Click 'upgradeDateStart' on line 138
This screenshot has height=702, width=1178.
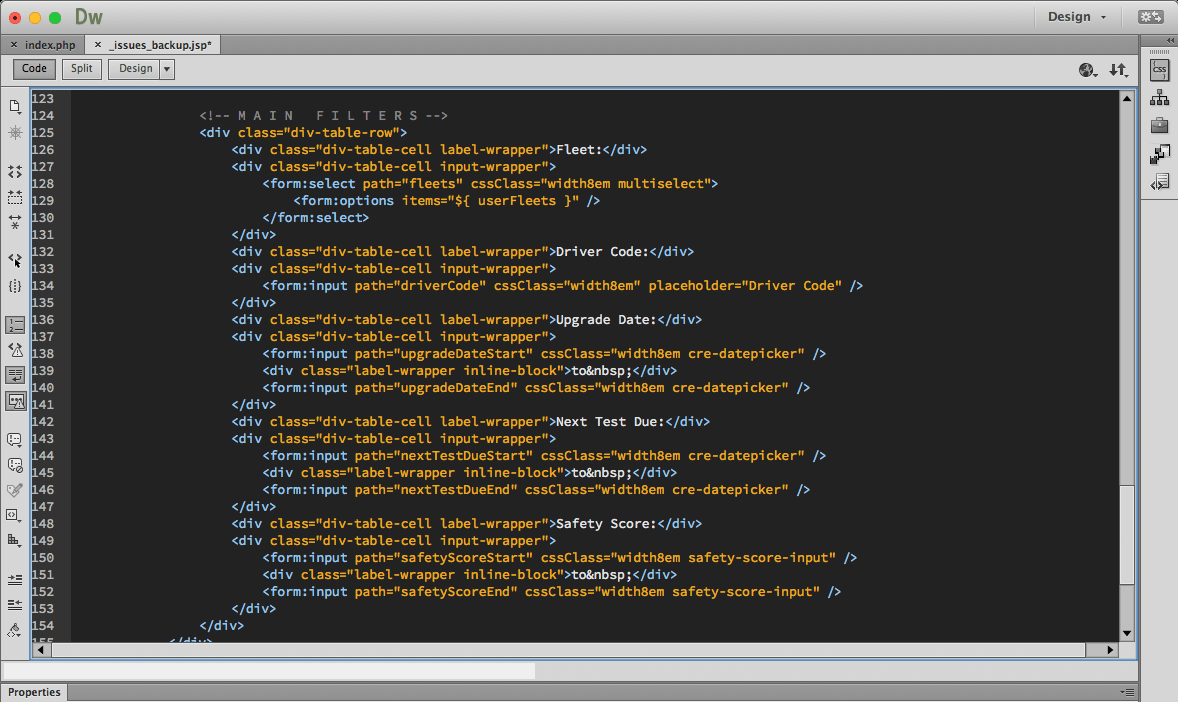coord(463,353)
